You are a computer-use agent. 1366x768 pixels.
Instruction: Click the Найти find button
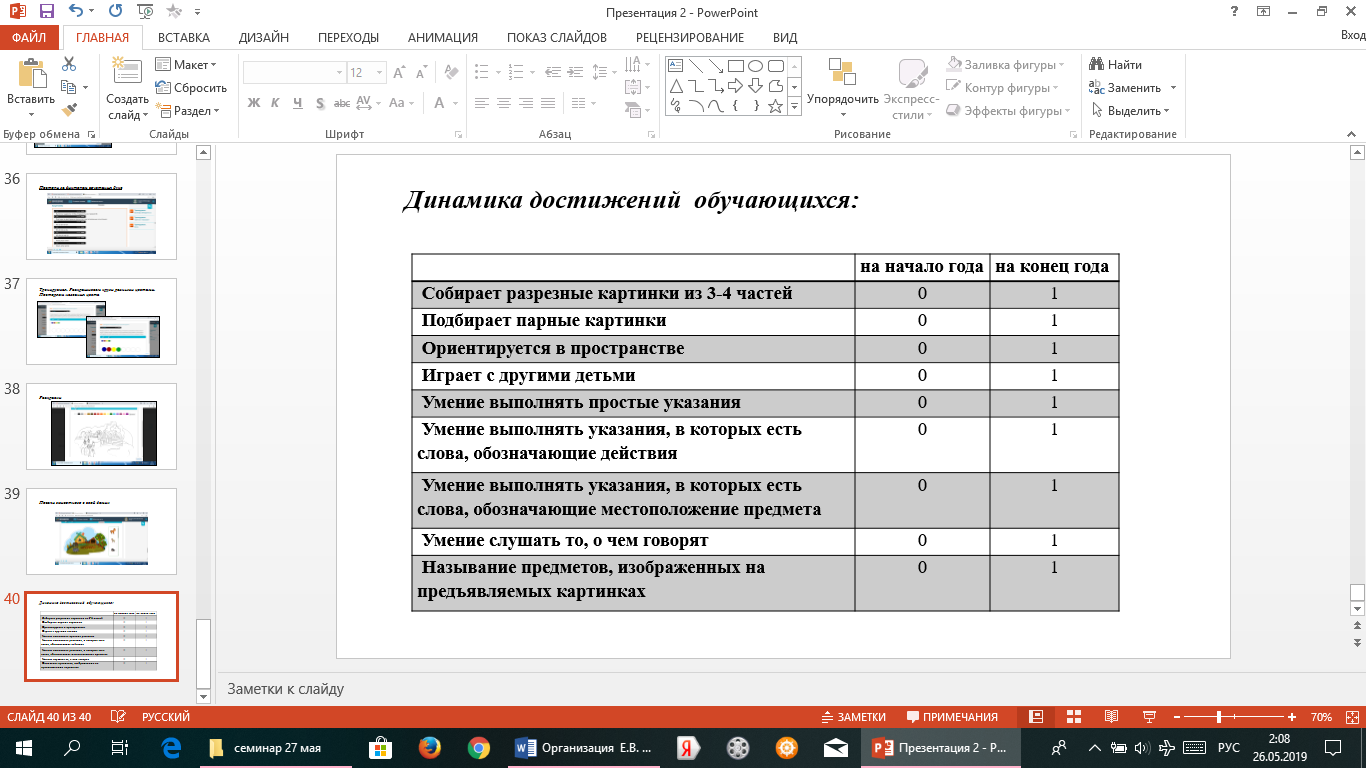[x=1116, y=65]
